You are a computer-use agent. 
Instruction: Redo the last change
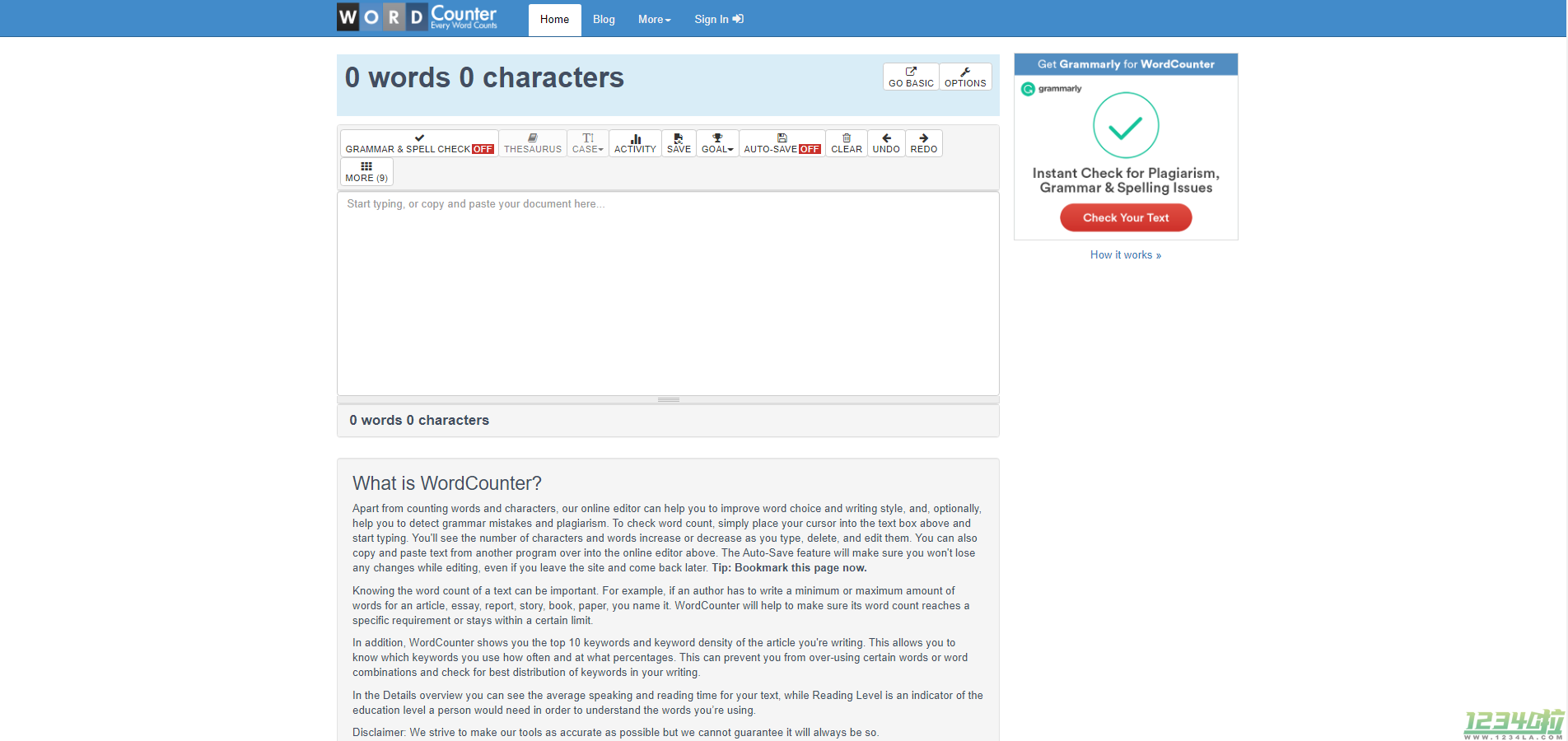tap(924, 143)
